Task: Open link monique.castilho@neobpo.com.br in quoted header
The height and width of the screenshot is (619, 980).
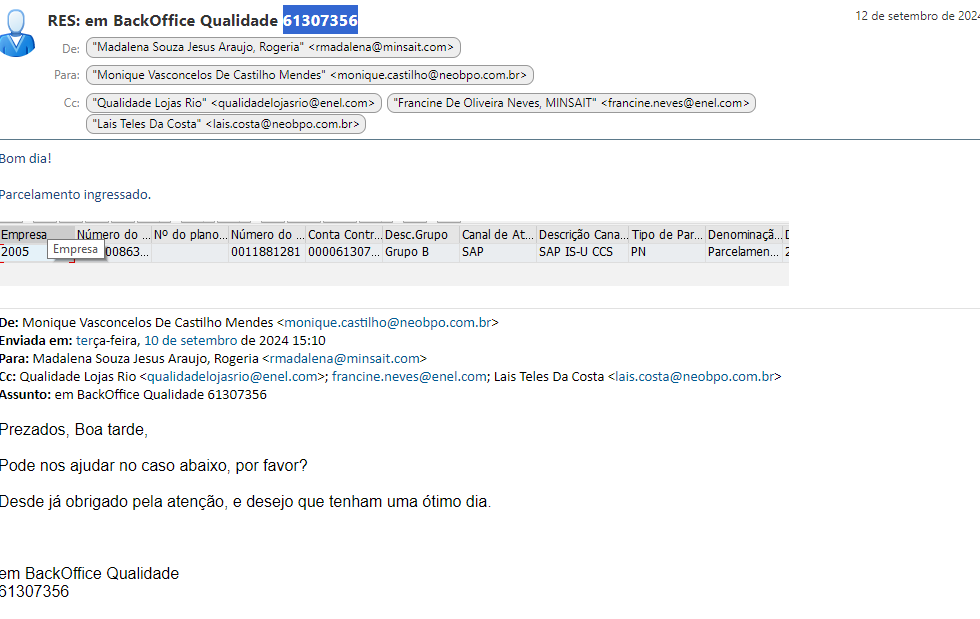Action: 388,323
